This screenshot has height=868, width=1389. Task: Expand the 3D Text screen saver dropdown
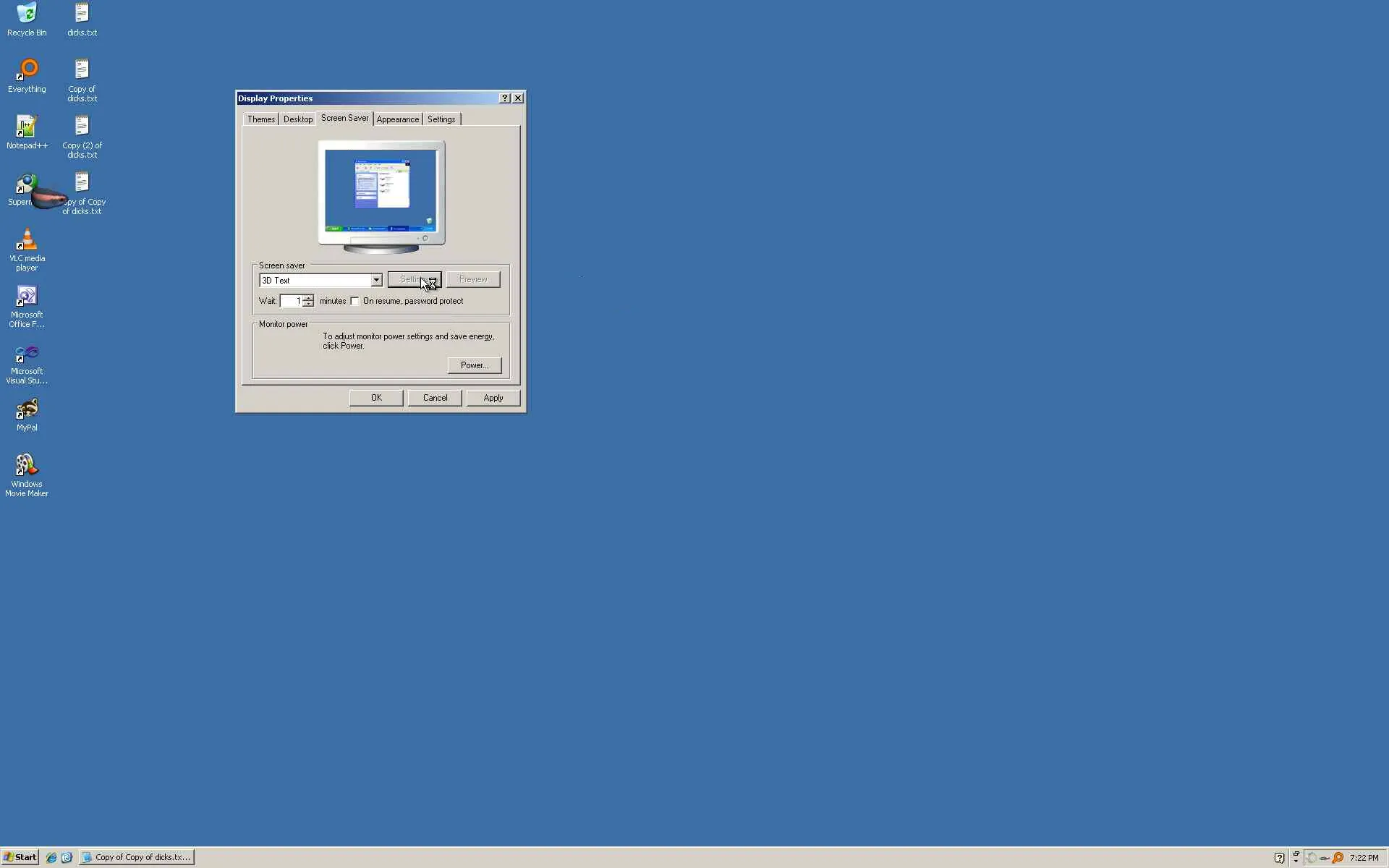[x=376, y=280]
